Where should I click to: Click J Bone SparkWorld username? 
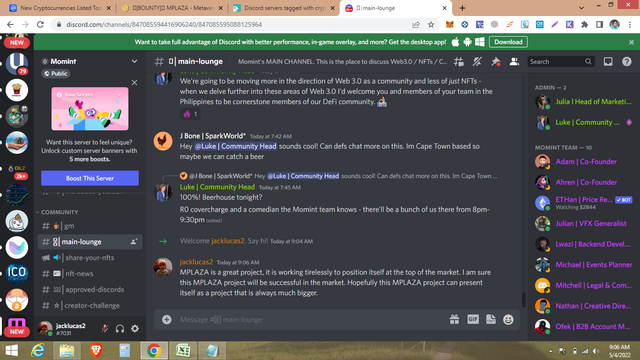click(213, 136)
